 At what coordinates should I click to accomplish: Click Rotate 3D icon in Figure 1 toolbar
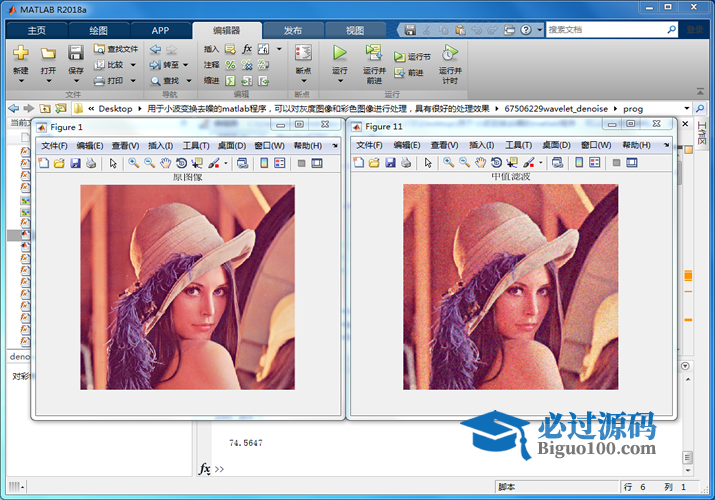[x=181, y=163]
